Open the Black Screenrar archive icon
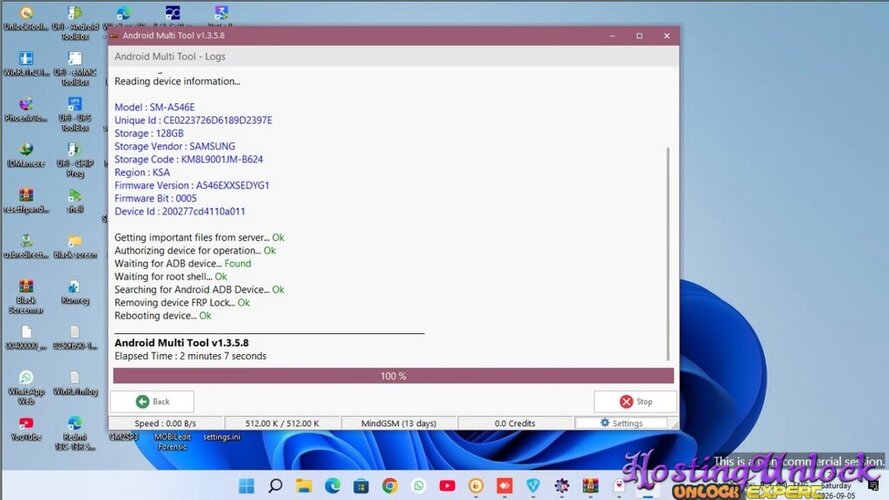The width and height of the screenshot is (889, 500). point(26,296)
